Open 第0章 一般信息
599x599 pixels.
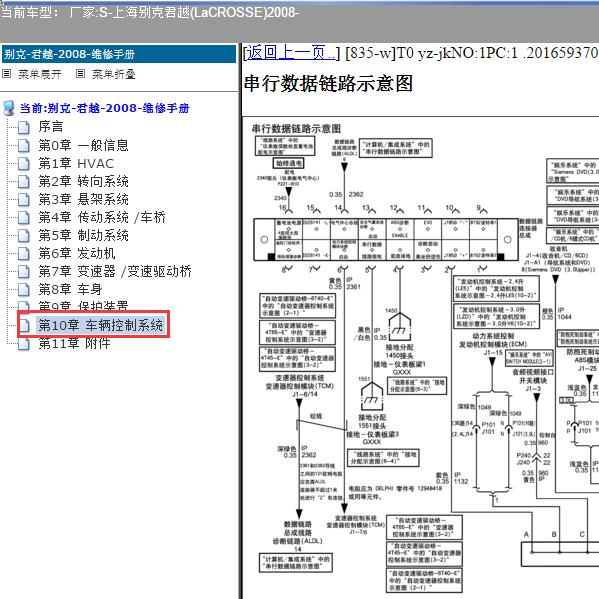click(x=83, y=145)
